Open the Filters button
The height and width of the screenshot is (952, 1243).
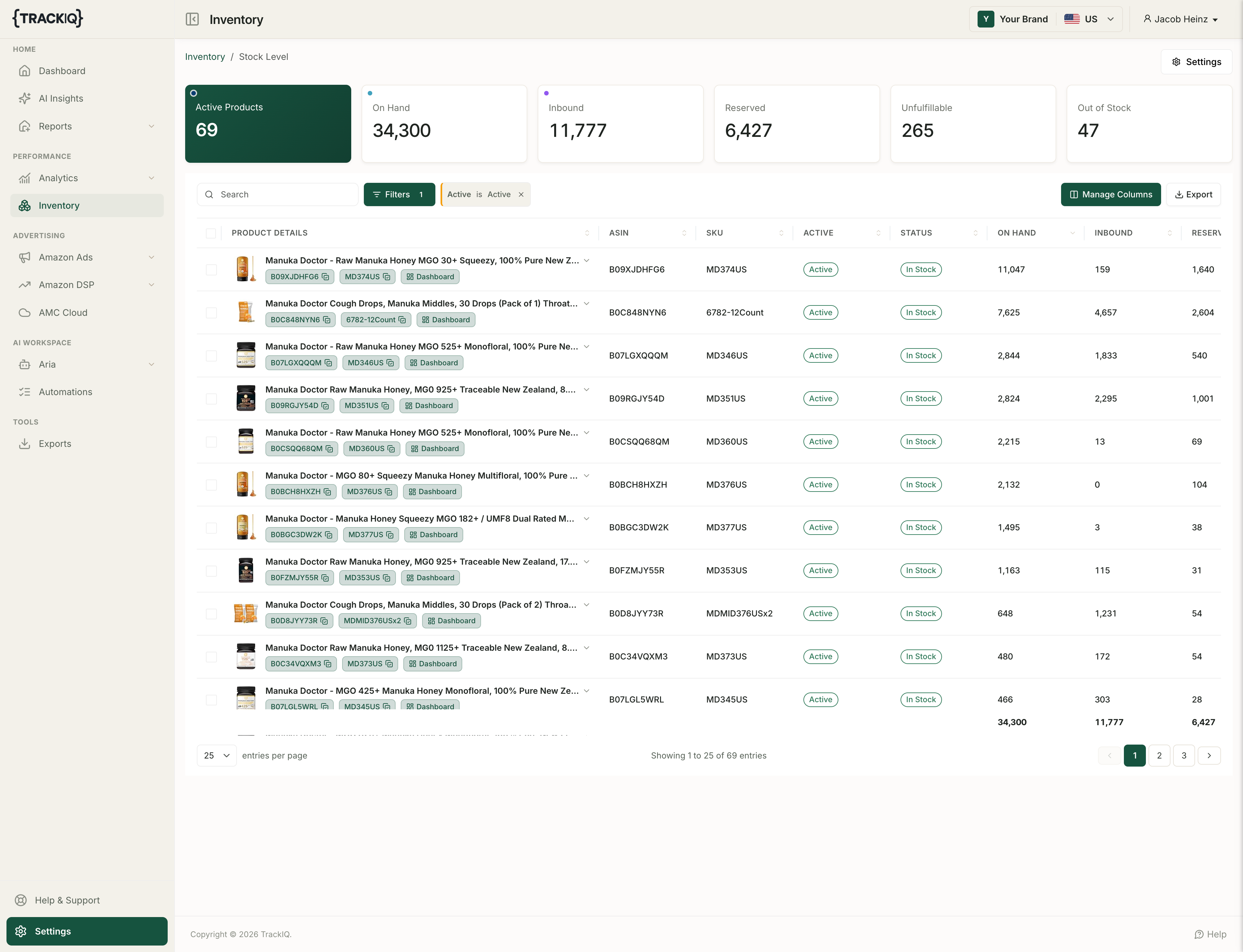coord(399,195)
